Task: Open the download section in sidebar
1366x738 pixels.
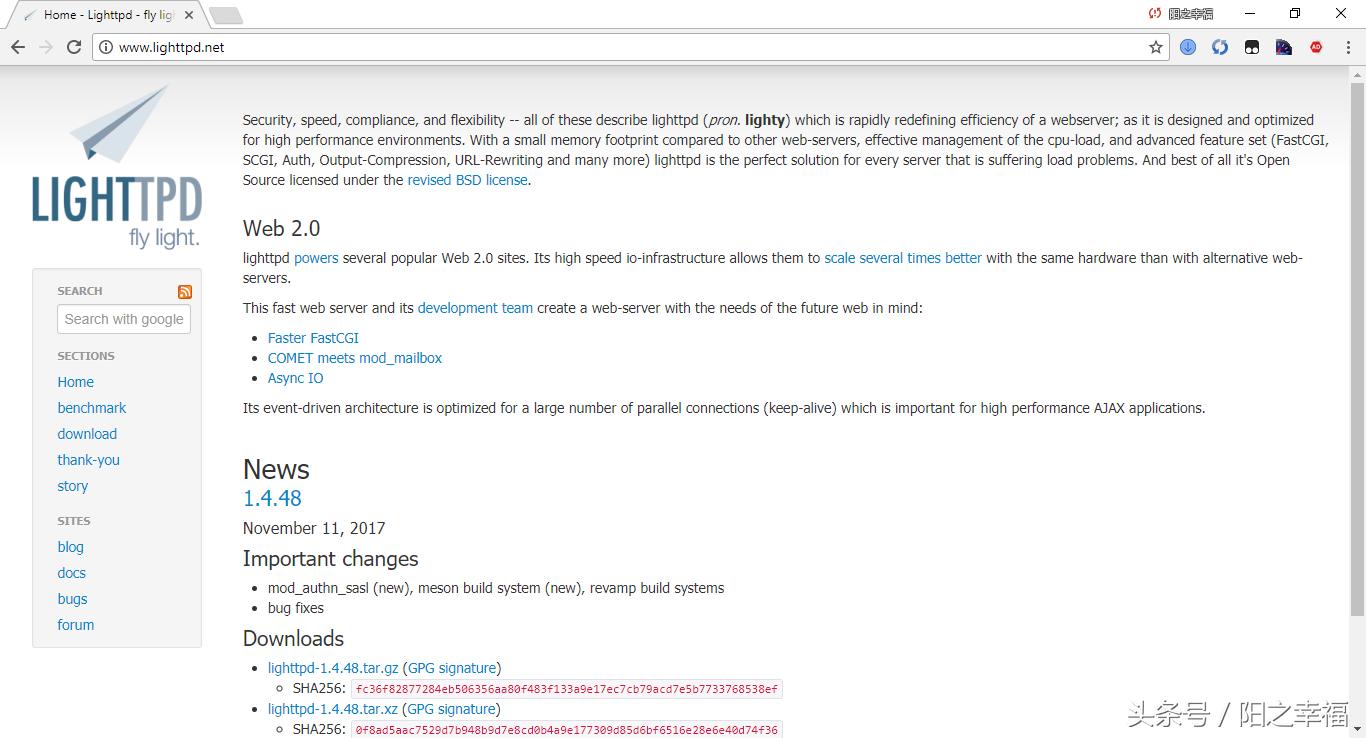Action: [87, 434]
